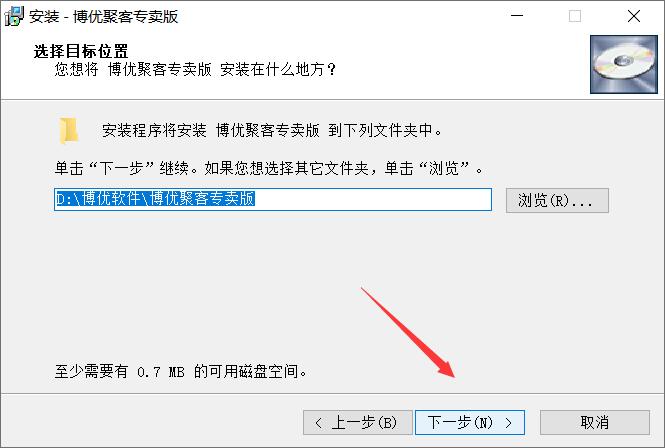The width and height of the screenshot is (665, 448).
Task: Click the 单击"下一步"继续 instruction text
Action: [x=269, y=168]
